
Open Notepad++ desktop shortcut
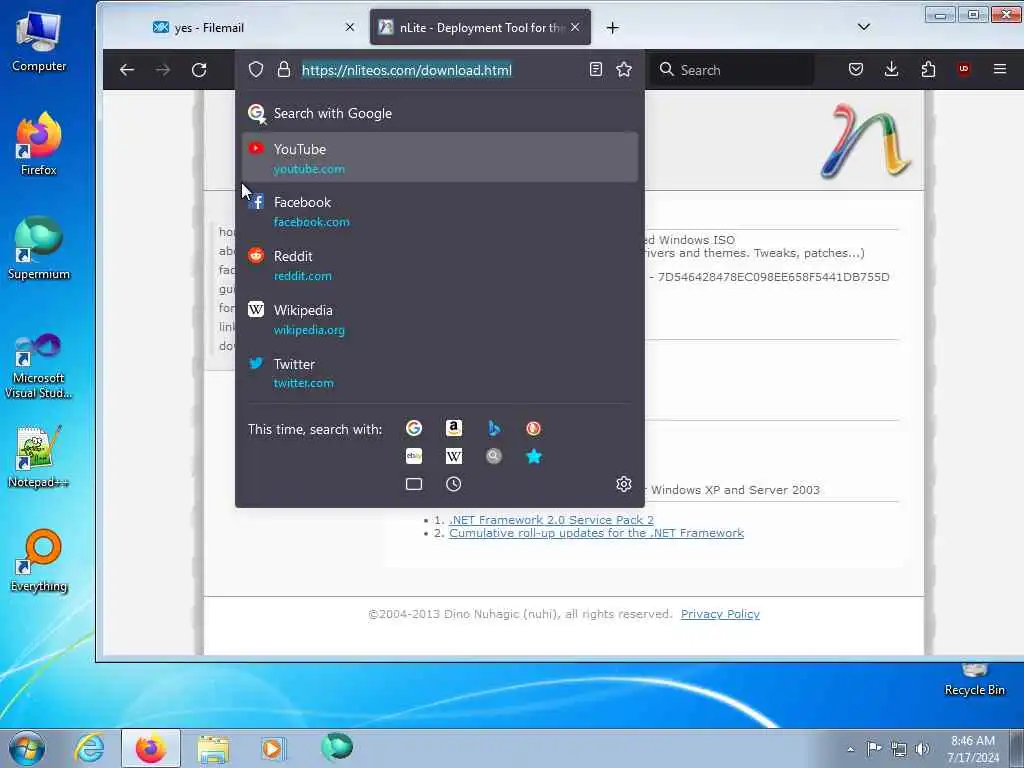[39, 456]
